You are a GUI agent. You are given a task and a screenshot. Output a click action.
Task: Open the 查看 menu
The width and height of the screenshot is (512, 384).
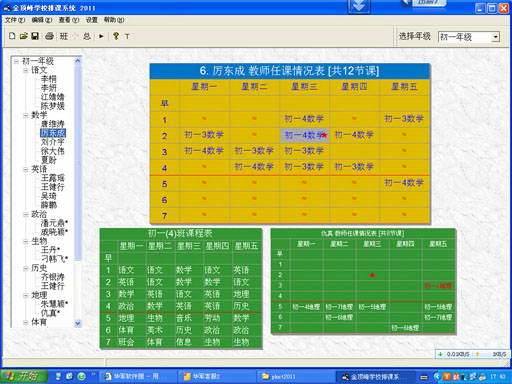pos(69,20)
